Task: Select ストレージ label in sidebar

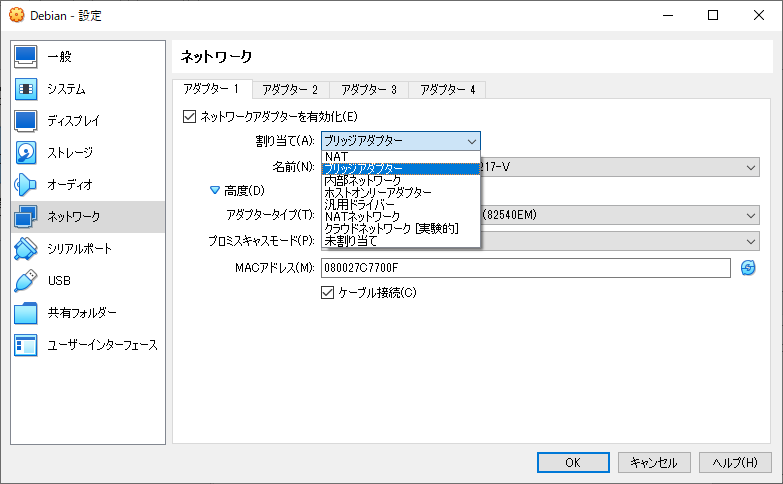Action: pos(70,153)
